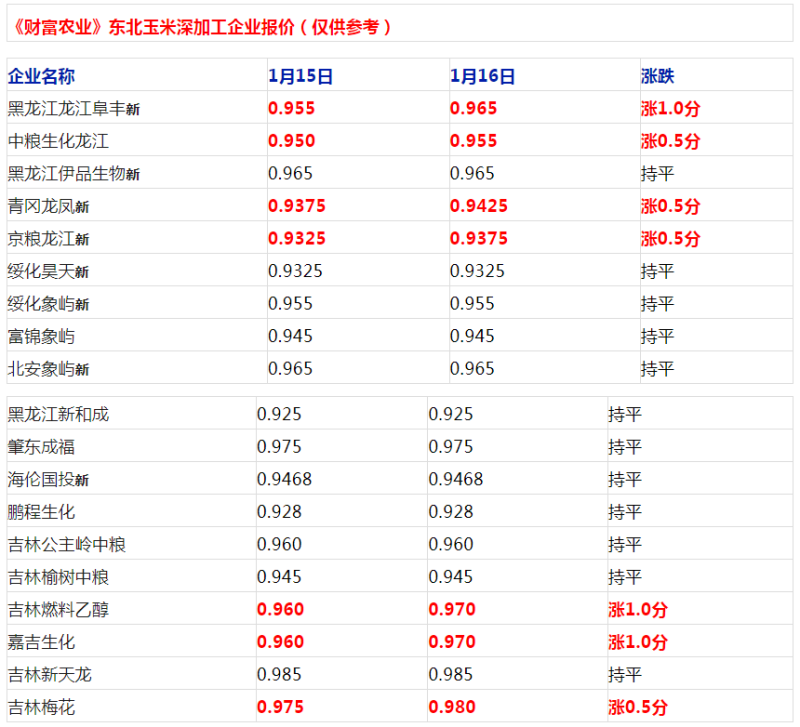The width and height of the screenshot is (800, 727).
Task: Select the 青冈龙凤 row's 0.9425 price
Action: (x=479, y=206)
